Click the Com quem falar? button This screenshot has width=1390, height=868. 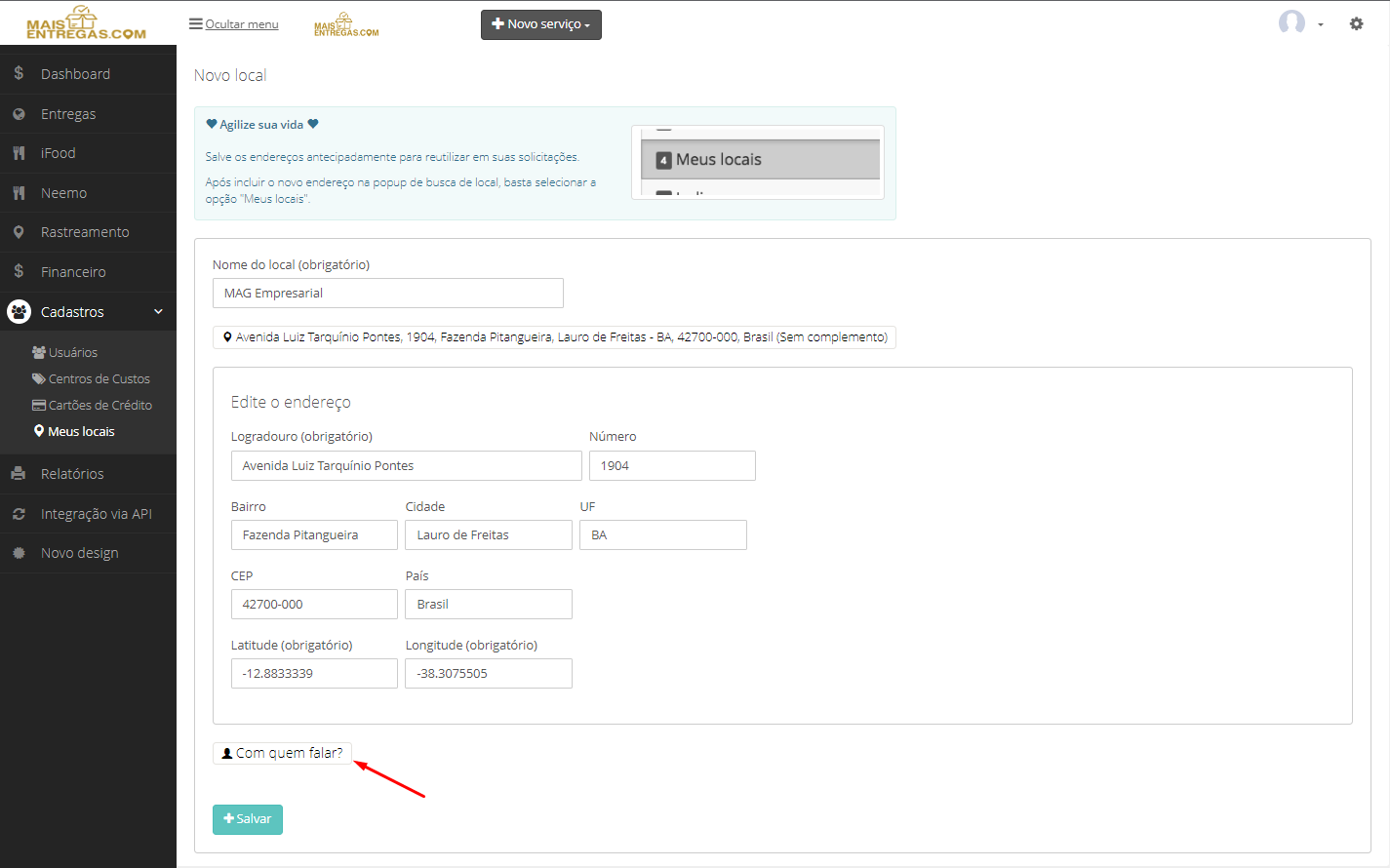point(282,753)
